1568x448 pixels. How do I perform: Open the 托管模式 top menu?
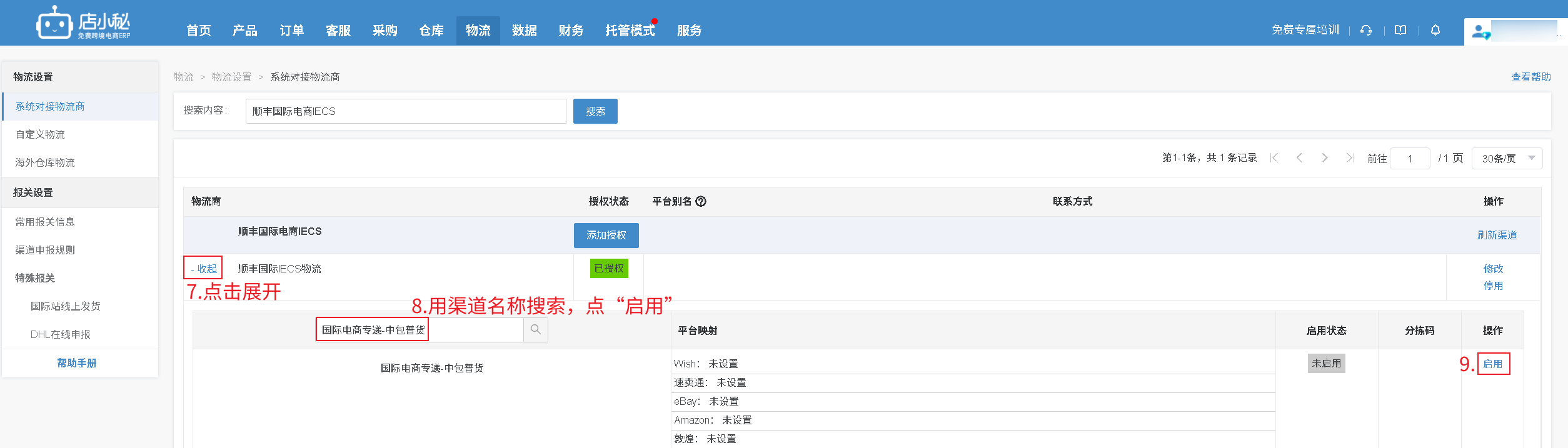(630, 31)
